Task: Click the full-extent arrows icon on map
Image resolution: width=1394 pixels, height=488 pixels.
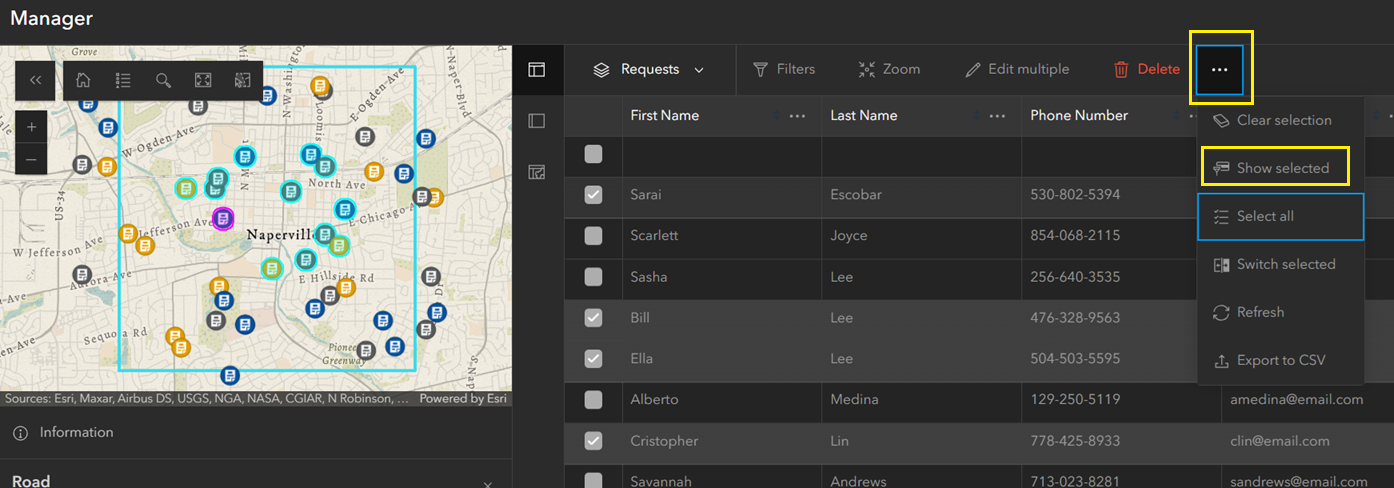Action: click(x=203, y=81)
